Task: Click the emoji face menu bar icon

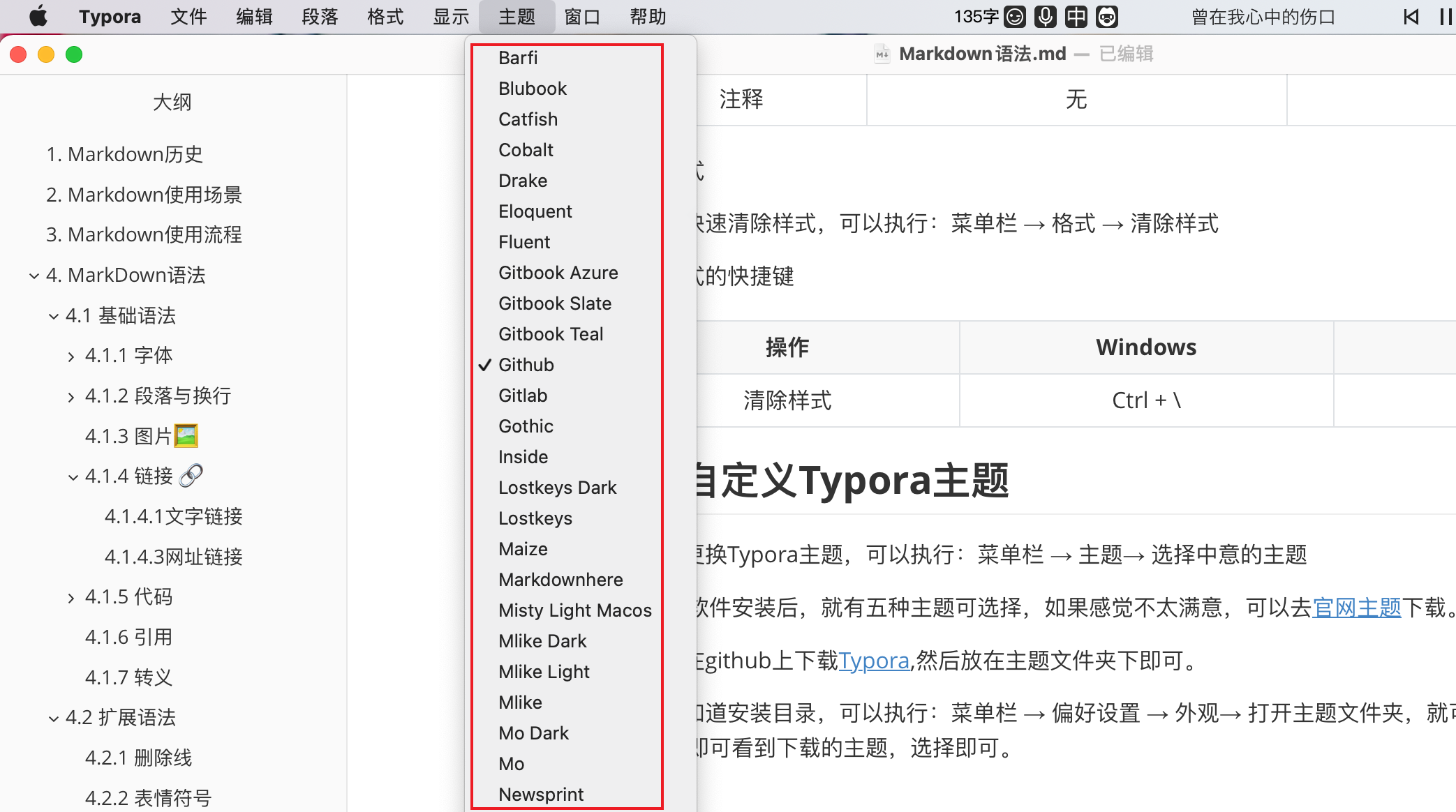Action: click(x=1015, y=16)
